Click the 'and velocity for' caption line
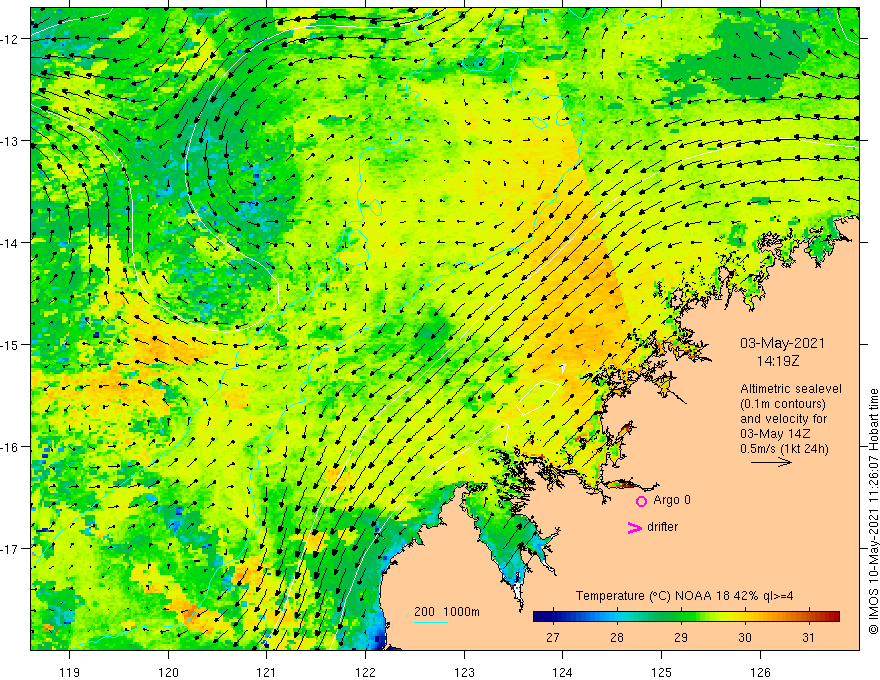 (x=783, y=419)
